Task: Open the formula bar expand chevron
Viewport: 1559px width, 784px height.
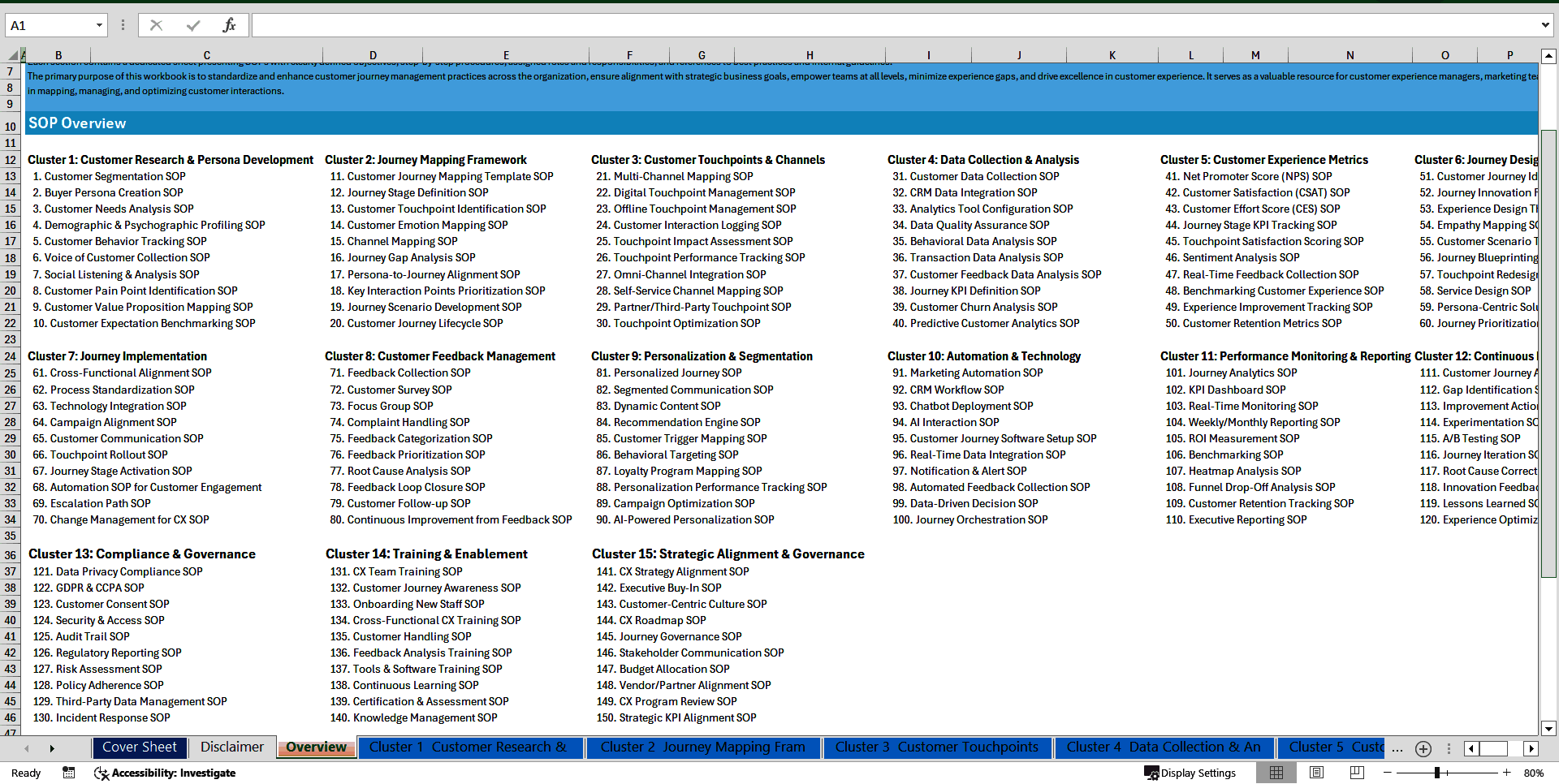Action: click(1547, 24)
